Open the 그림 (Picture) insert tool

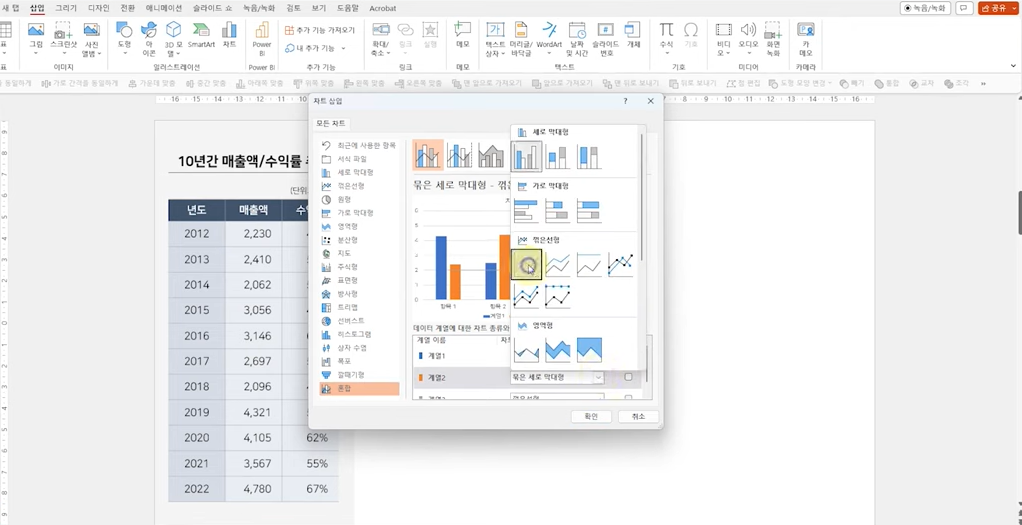(x=36, y=38)
